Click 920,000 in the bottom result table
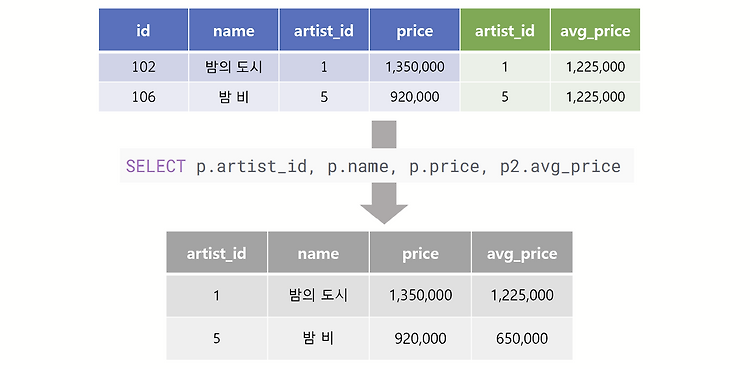 coord(420,339)
